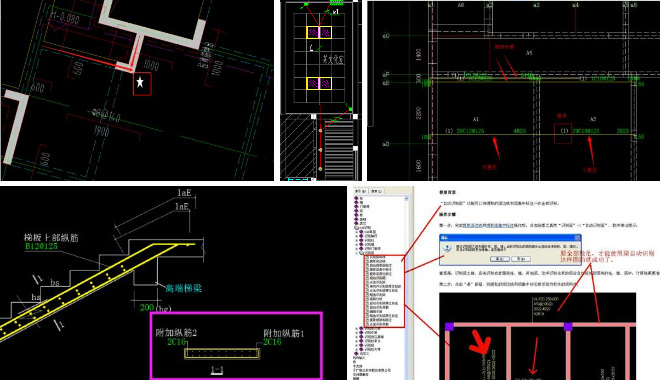Viewport: 660px width, 380px height.
Task: Collapse the open tree node above the red box
Action: click(x=356, y=253)
